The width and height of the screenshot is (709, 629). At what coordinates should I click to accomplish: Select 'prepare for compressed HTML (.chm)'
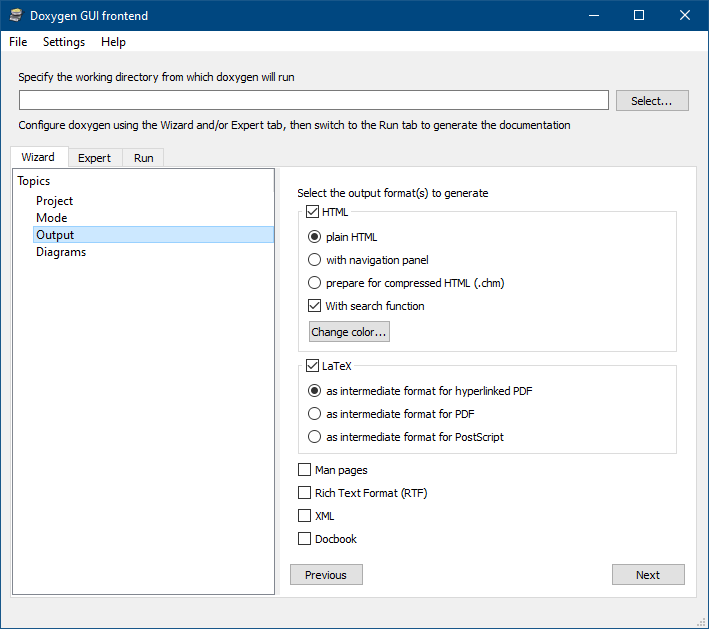315,283
